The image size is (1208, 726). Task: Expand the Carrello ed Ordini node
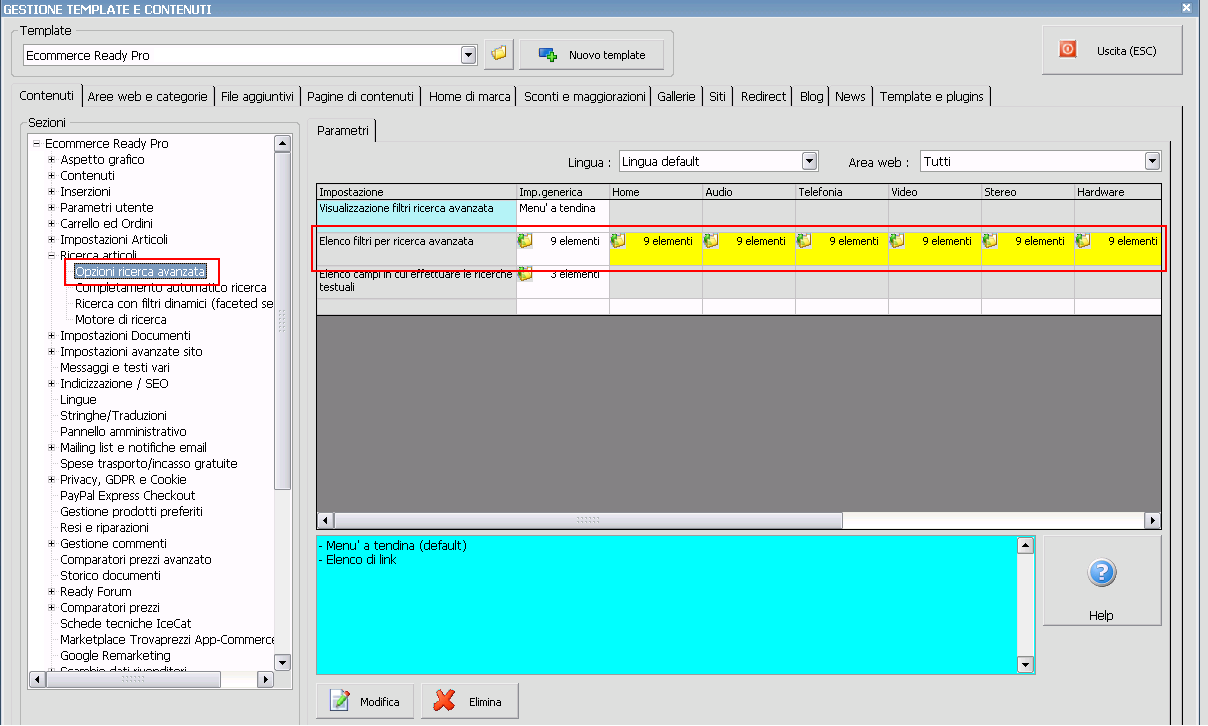(x=51, y=224)
